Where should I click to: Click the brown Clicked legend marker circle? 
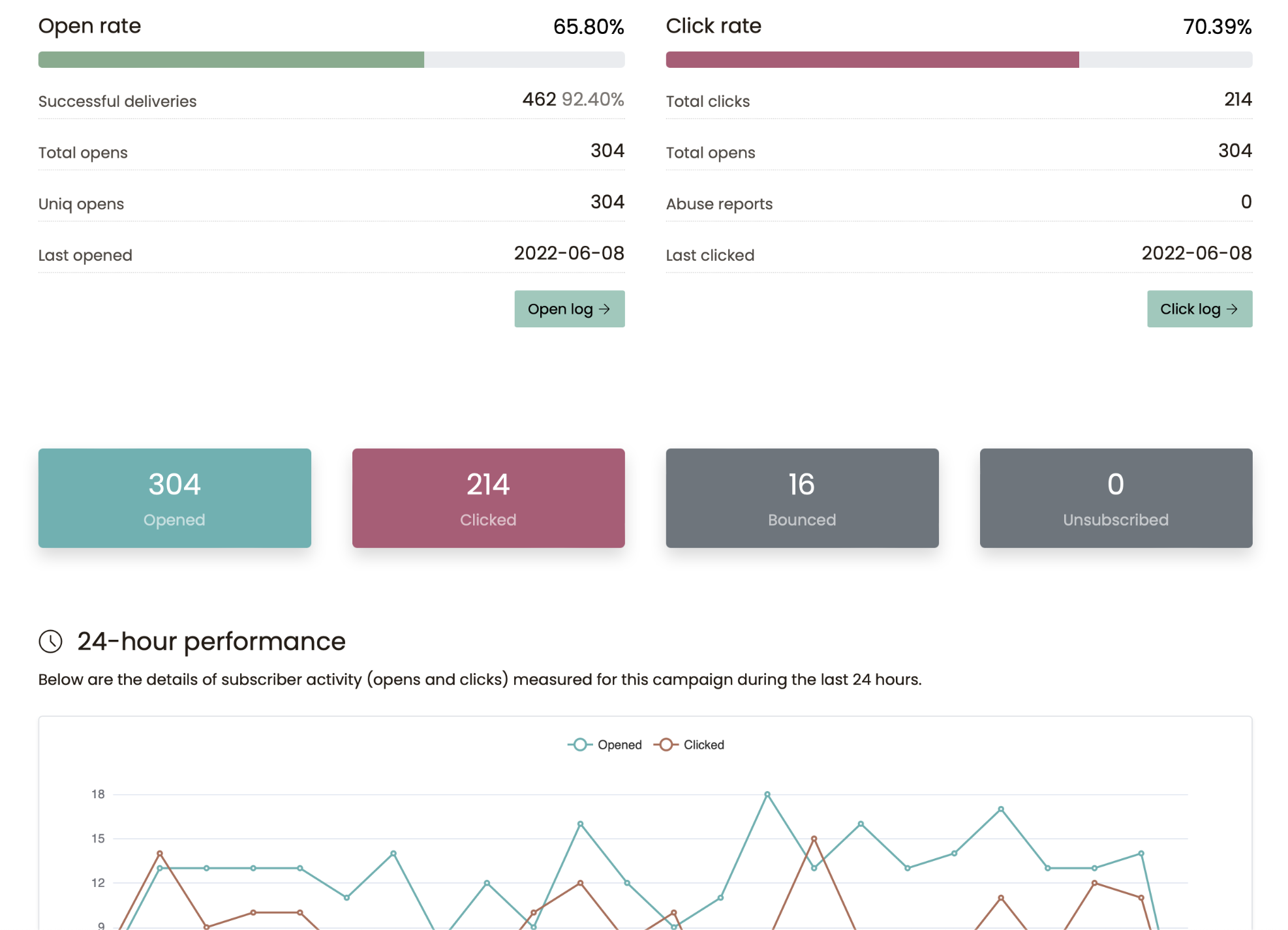666,745
